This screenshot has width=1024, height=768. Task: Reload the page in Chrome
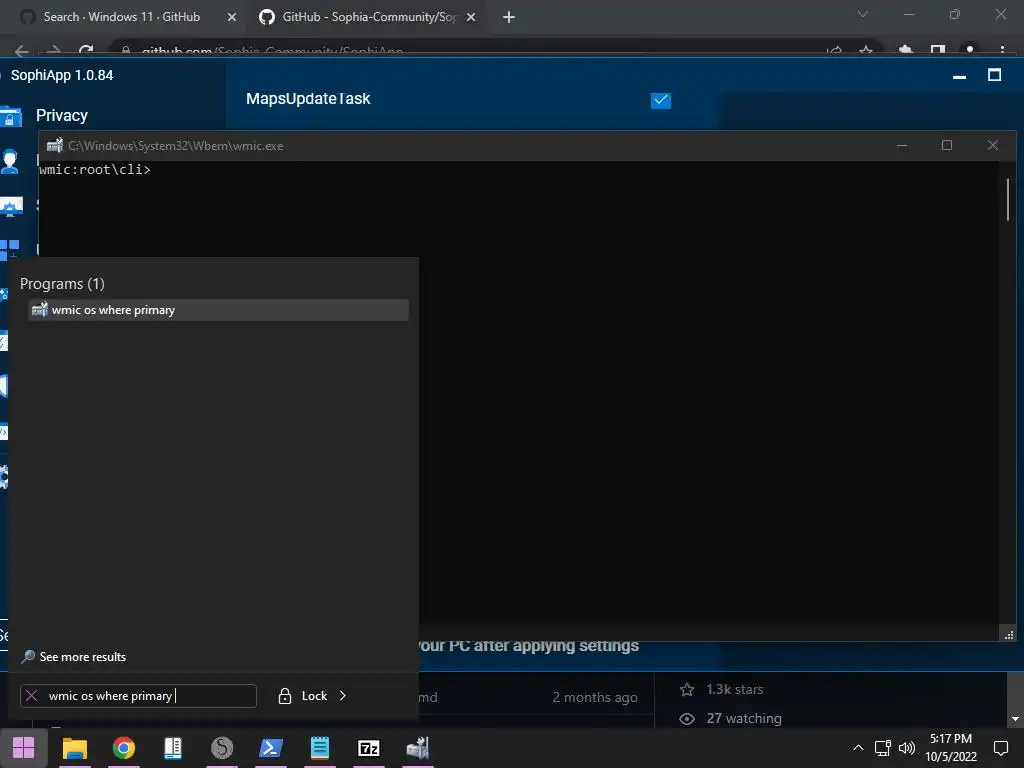86,51
